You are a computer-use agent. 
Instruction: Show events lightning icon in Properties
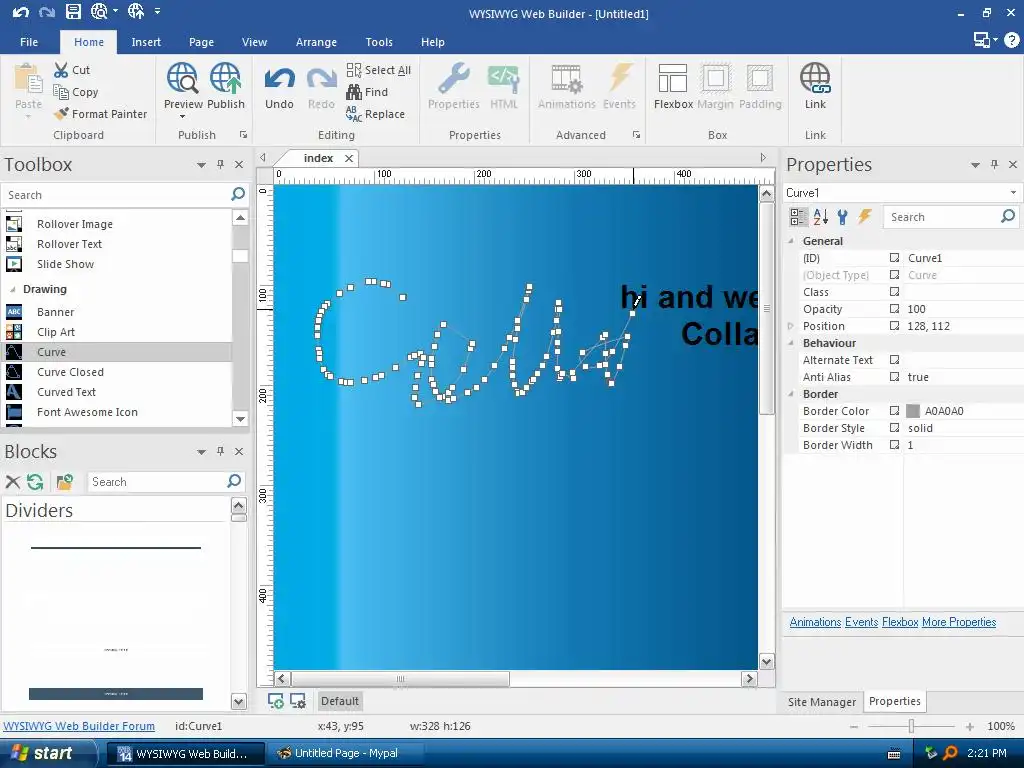click(x=865, y=217)
